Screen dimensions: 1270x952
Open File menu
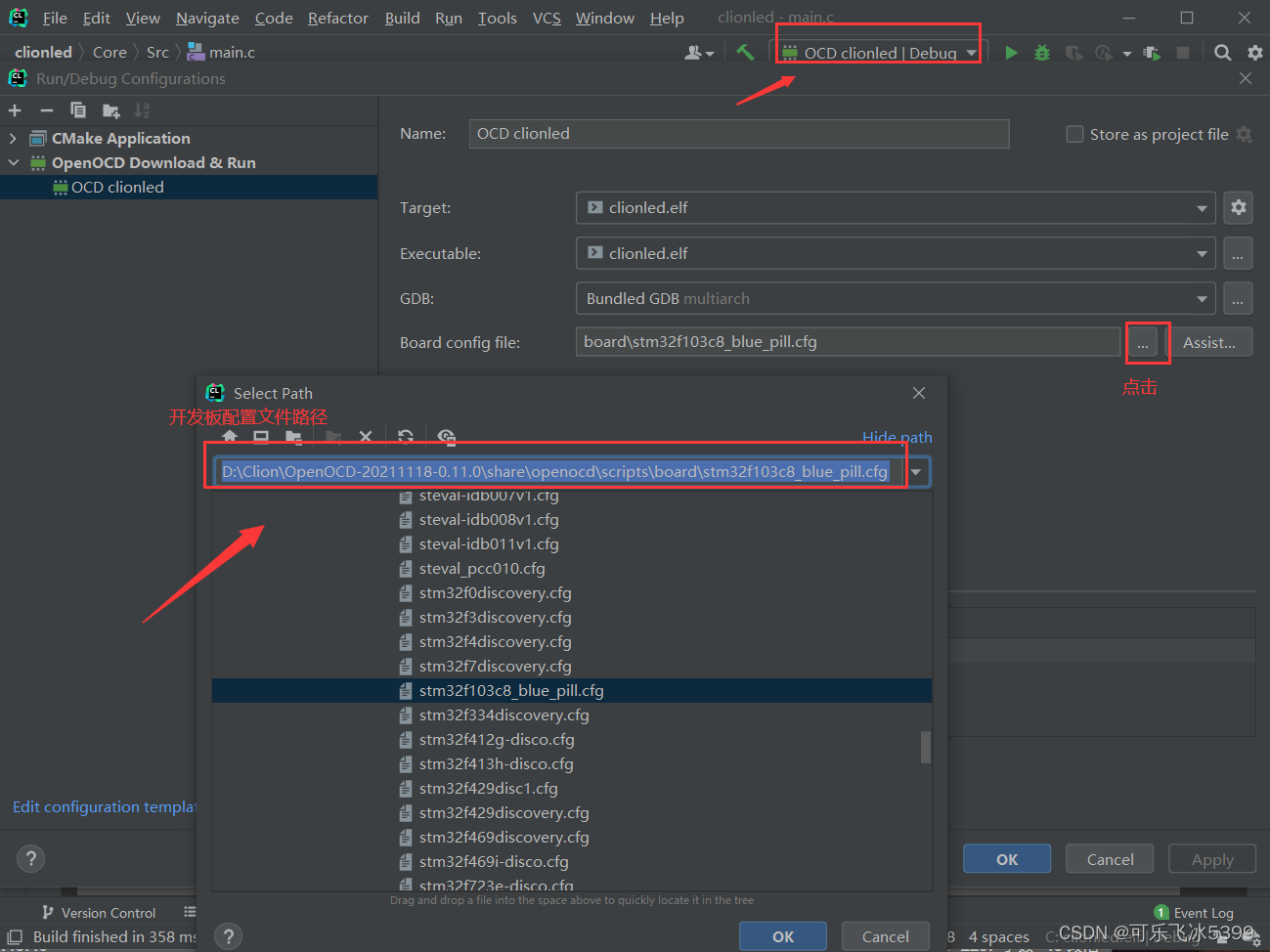(55, 18)
